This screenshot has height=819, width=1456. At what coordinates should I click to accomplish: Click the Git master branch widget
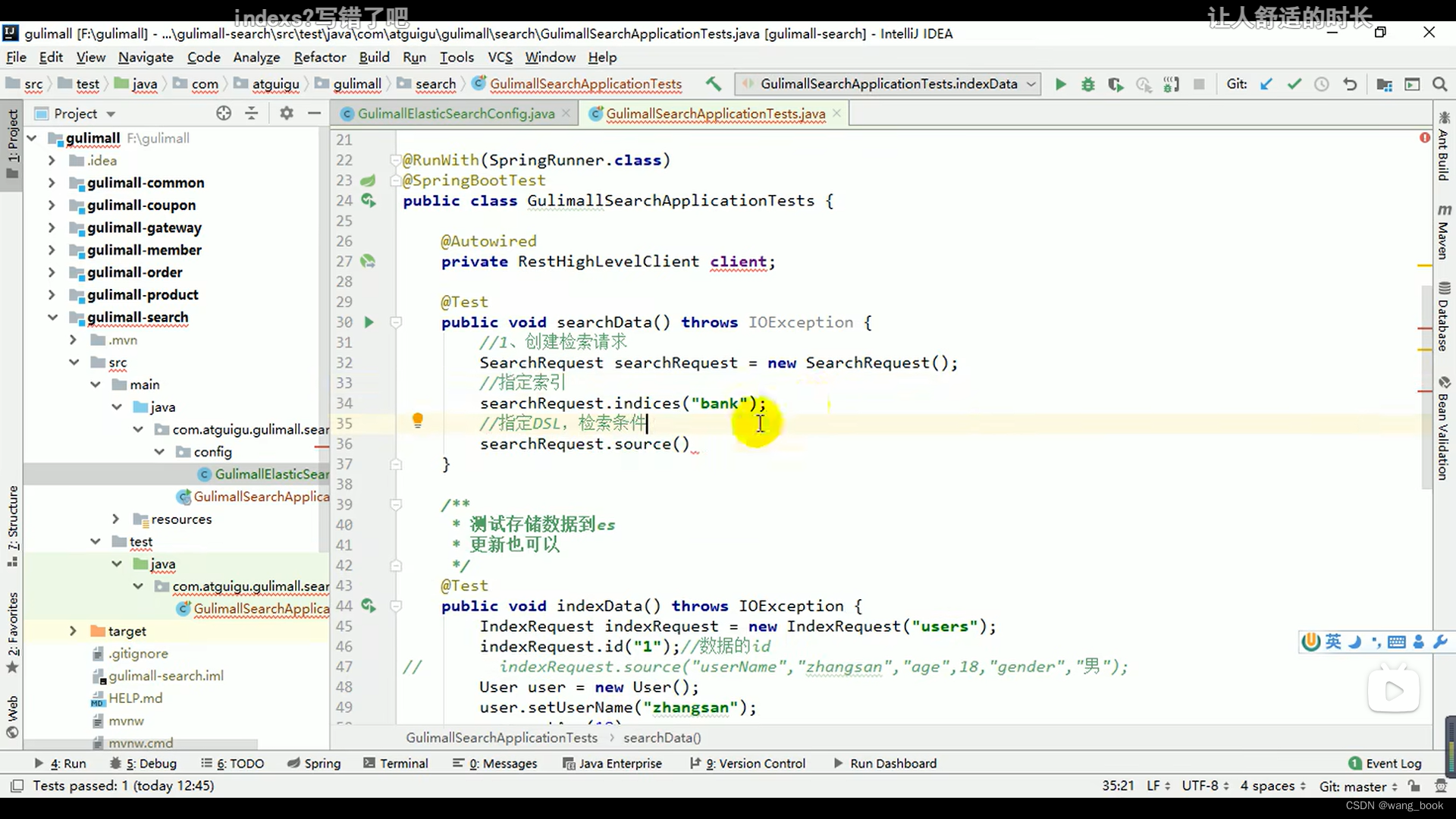click(1358, 786)
